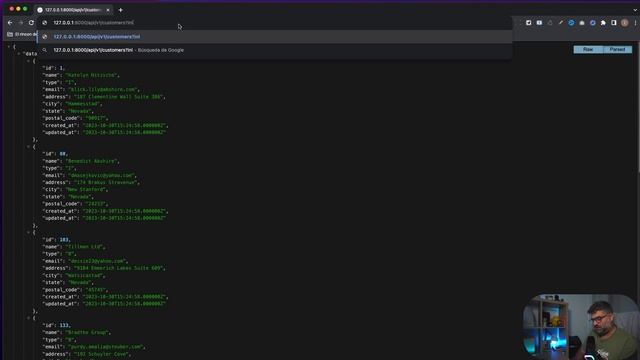Reload the page with the refresh icon
The height and width of the screenshot is (360, 640).
31,23
